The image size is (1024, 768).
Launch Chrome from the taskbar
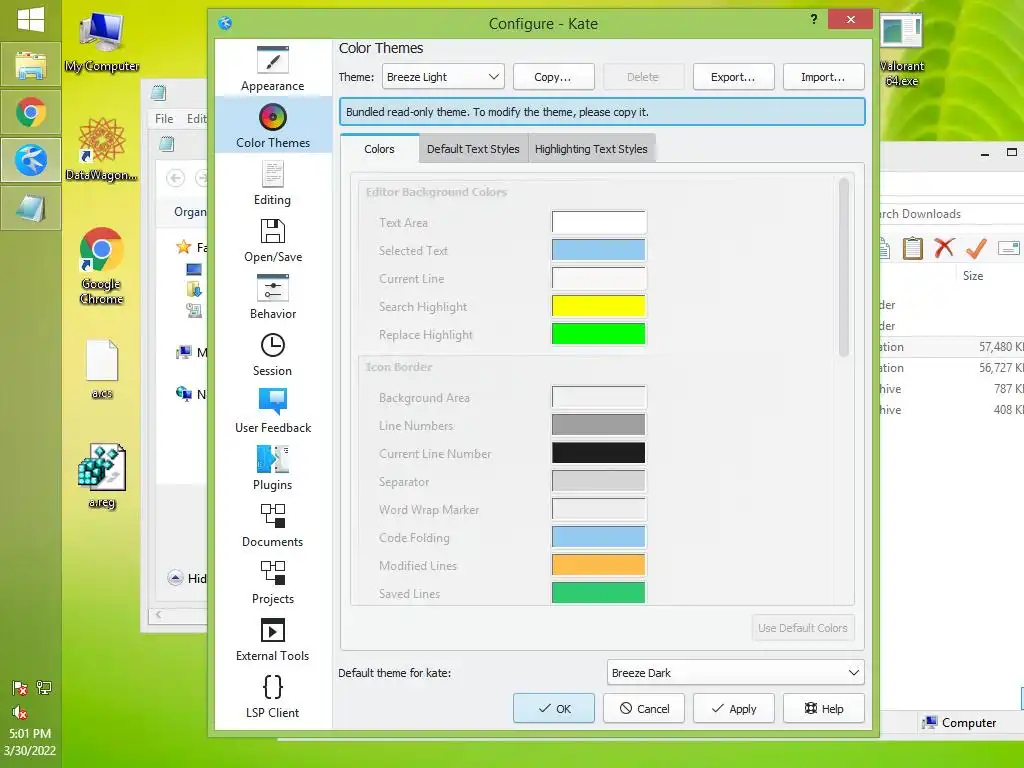[31, 112]
